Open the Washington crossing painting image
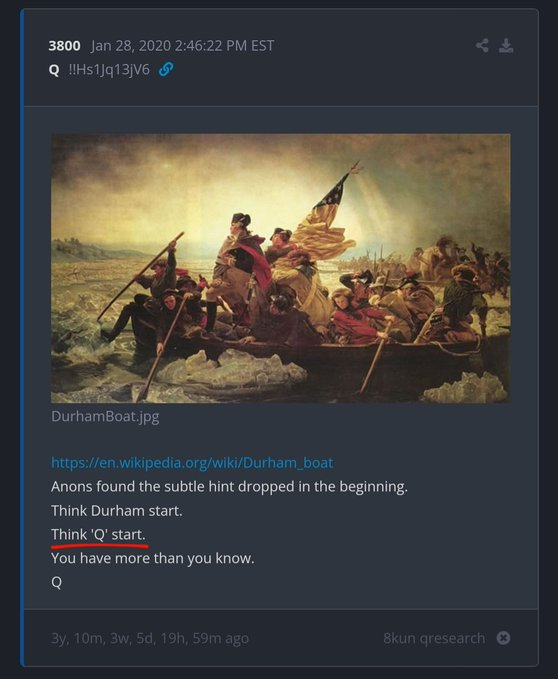 click(x=281, y=268)
